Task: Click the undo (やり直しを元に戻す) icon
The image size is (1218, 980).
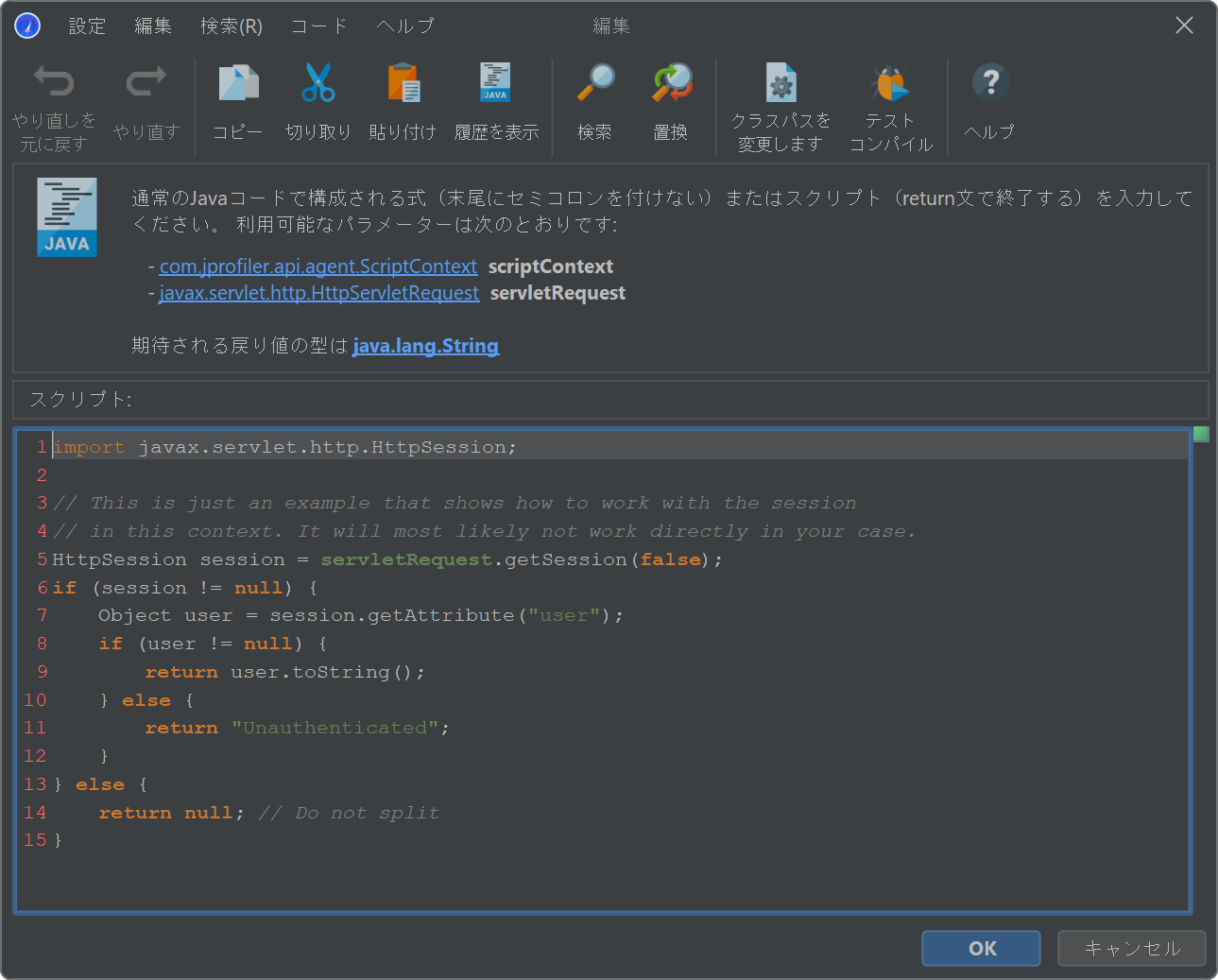Action: (x=54, y=83)
